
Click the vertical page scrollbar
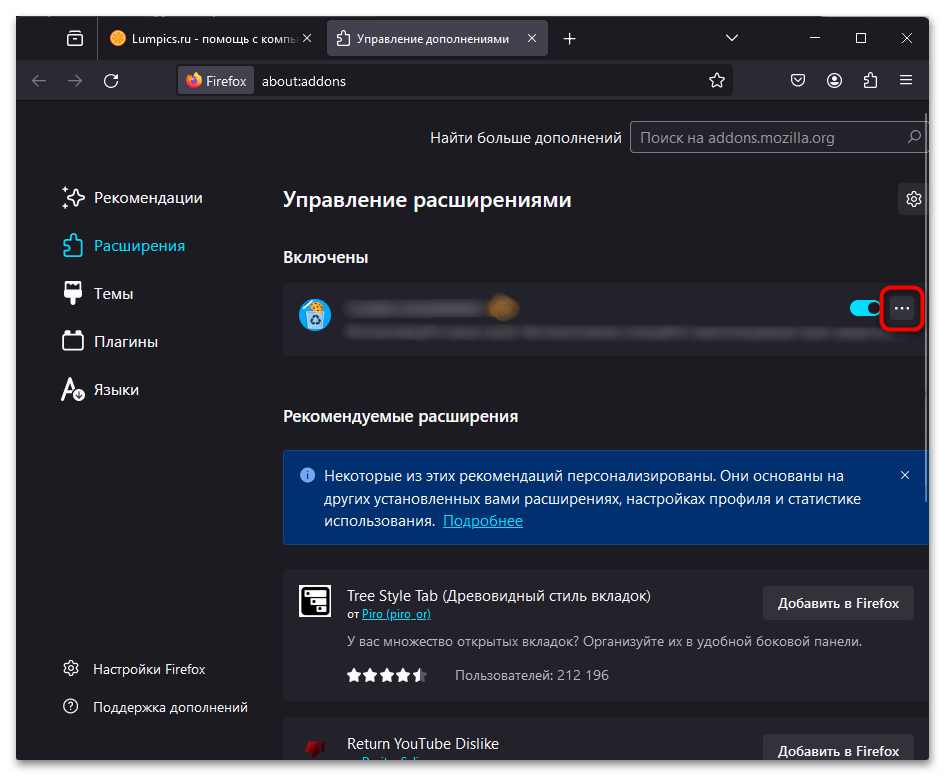coord(926,307)
